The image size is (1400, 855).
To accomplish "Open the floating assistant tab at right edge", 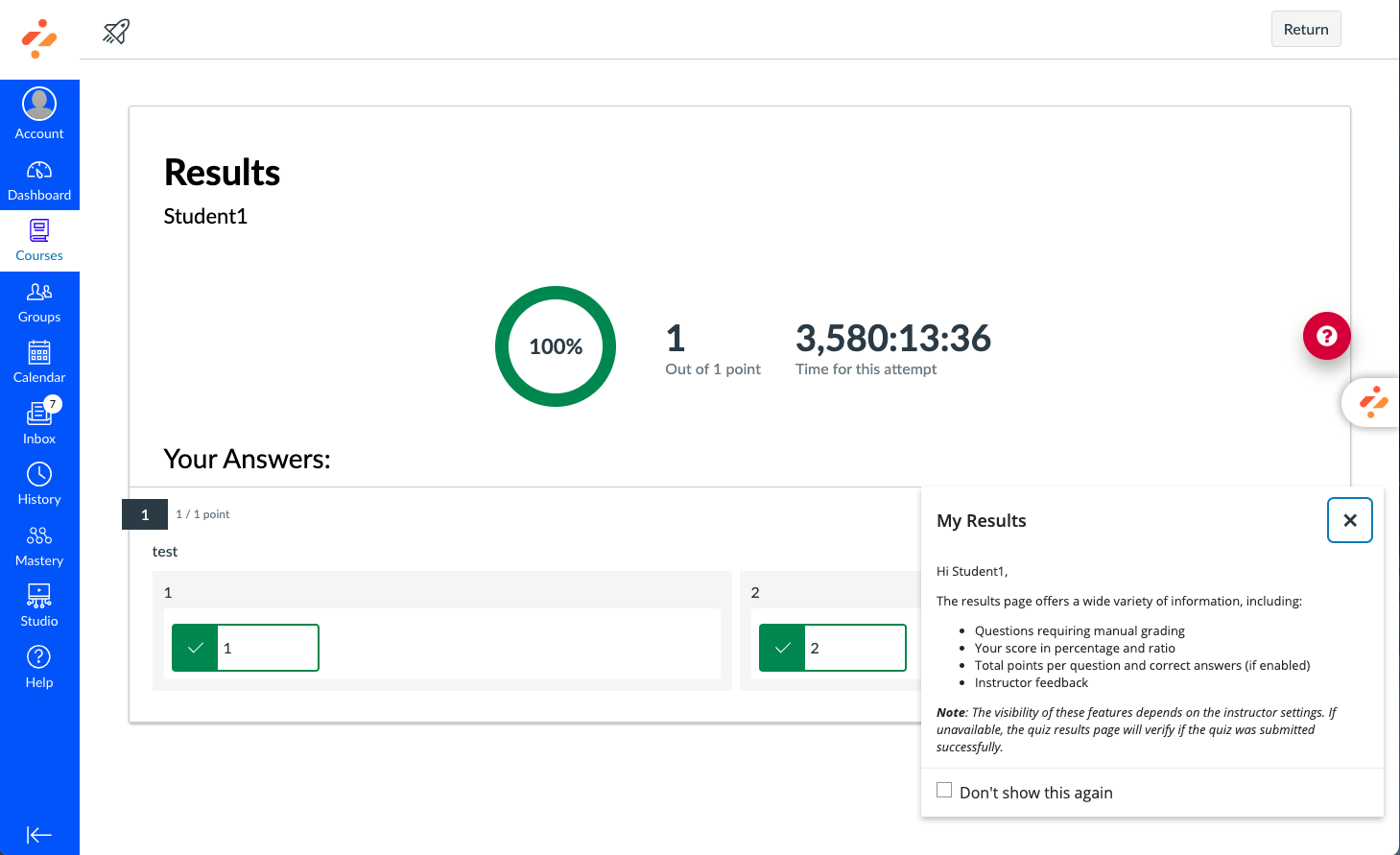I will click(1372, 402).
